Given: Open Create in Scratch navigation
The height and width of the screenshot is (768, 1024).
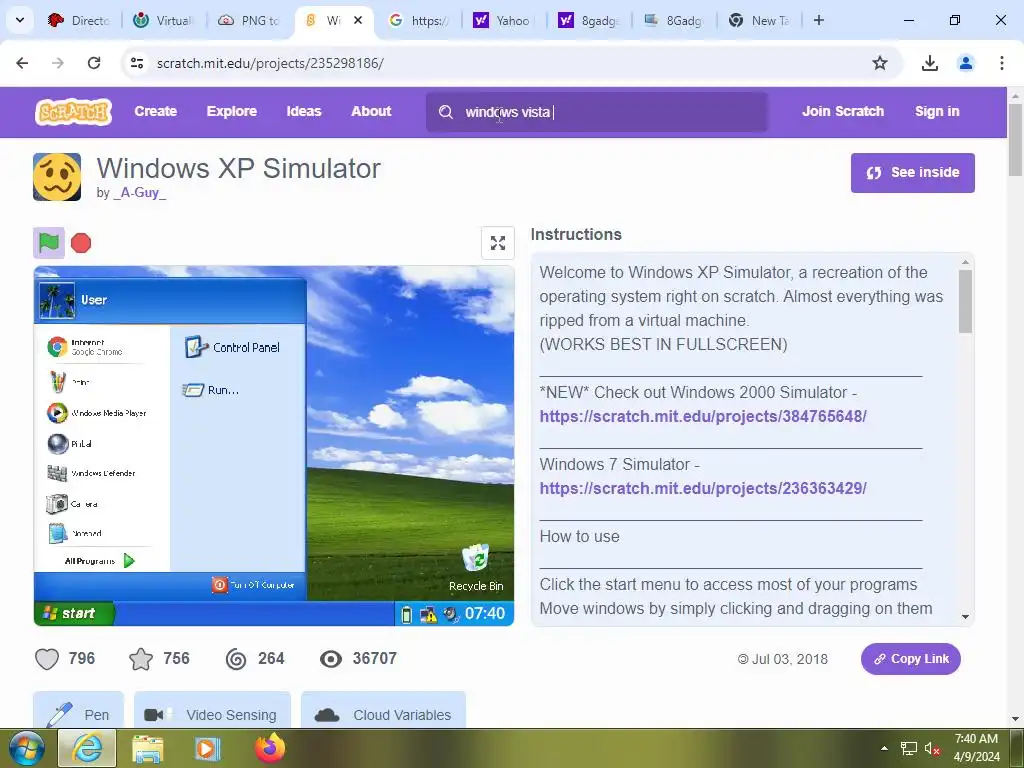Looking at the screenshot, I should 155,112.
